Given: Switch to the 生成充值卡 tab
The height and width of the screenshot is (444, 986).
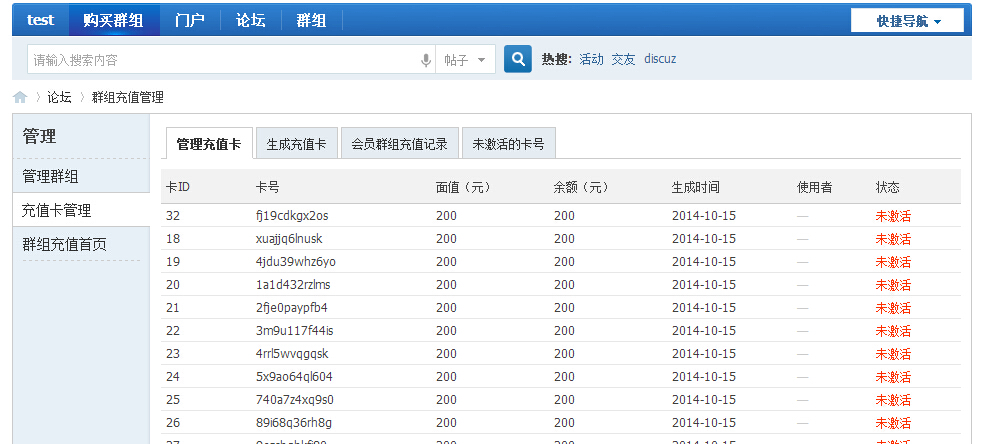Looking at the screenshot, I should 296,144.
